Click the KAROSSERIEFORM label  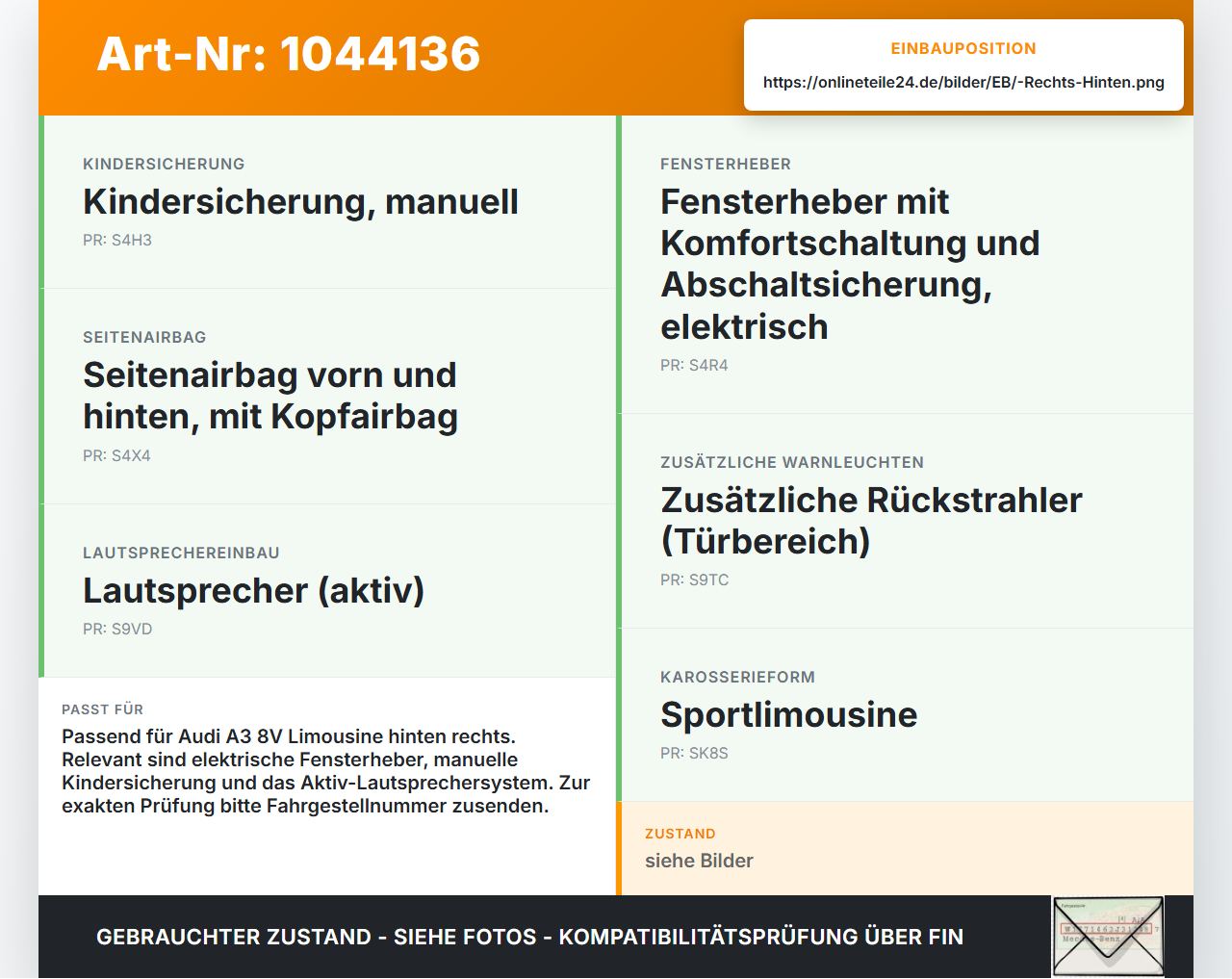coord(737,678)
